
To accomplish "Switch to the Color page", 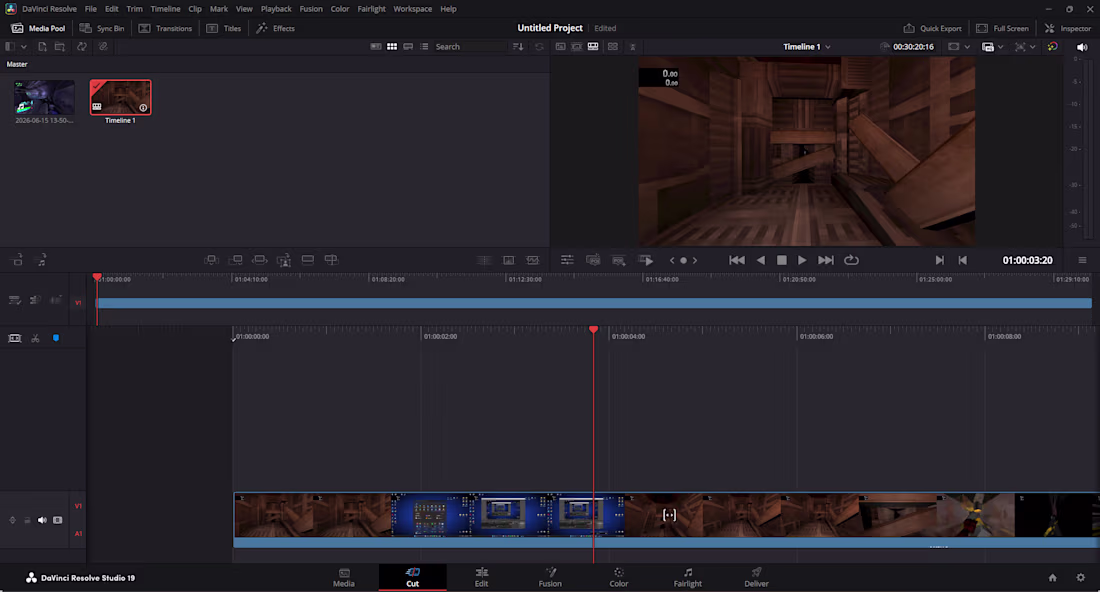I will [x=619, y=577].
